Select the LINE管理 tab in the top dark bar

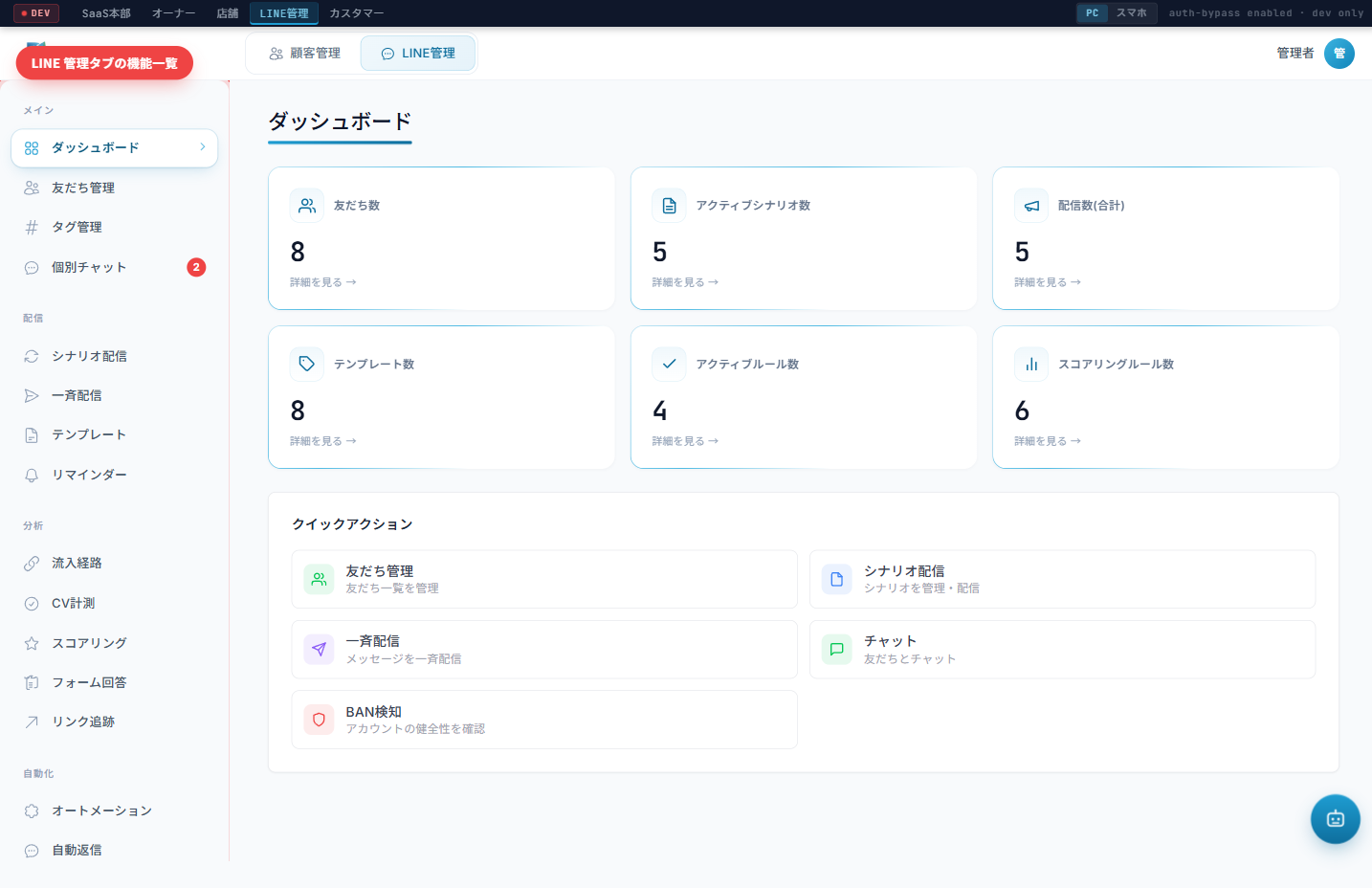point(284,13)
